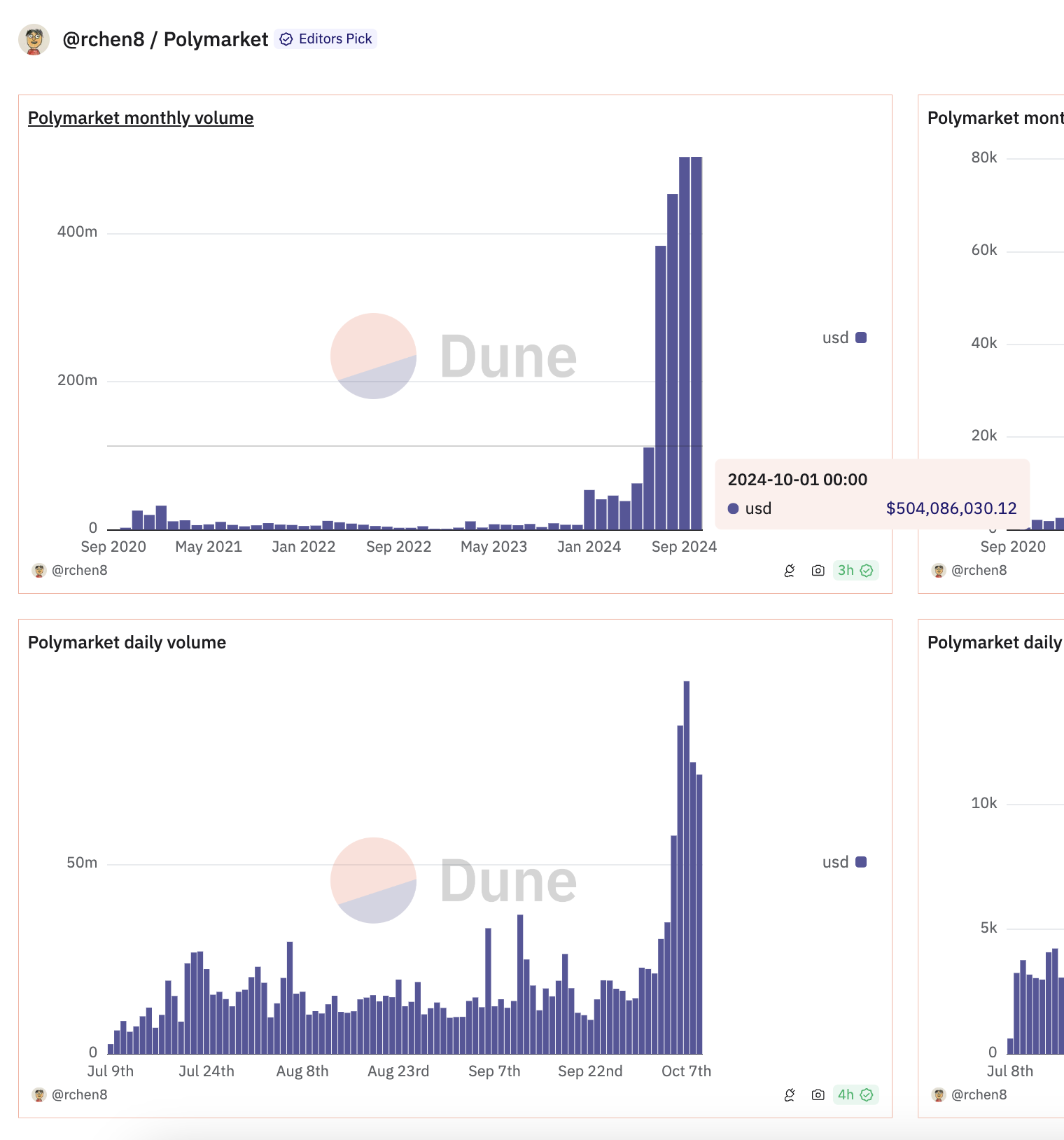Open @rchen8 author link on top right card

979,570
